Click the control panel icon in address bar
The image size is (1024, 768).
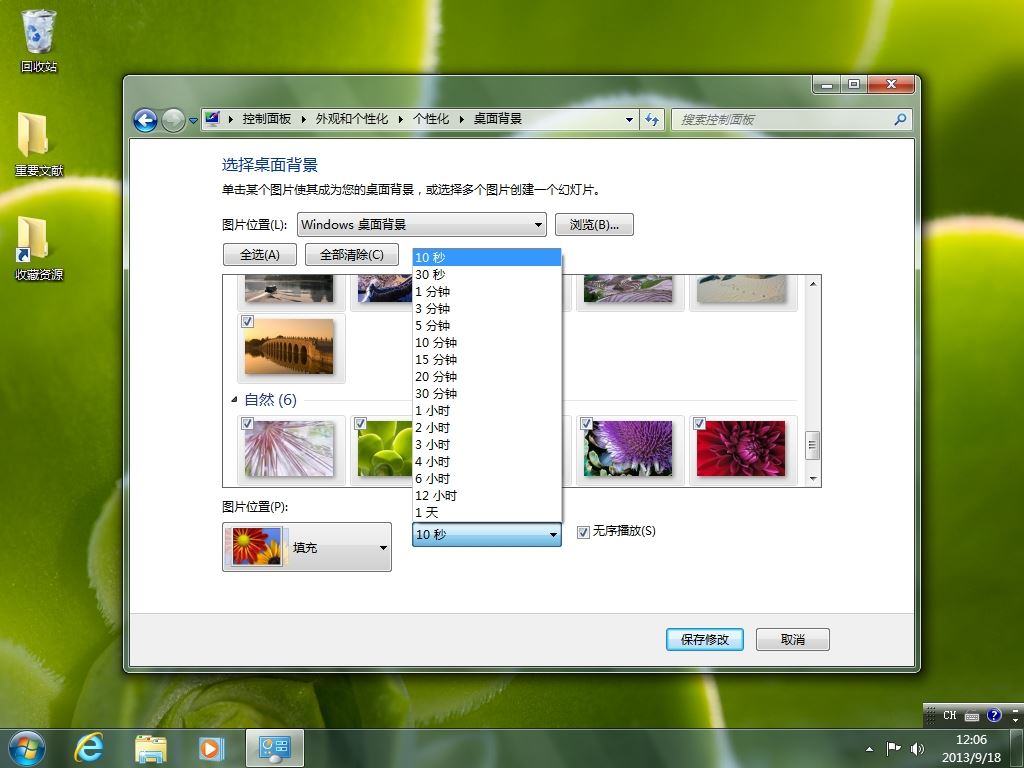[212, 119]
